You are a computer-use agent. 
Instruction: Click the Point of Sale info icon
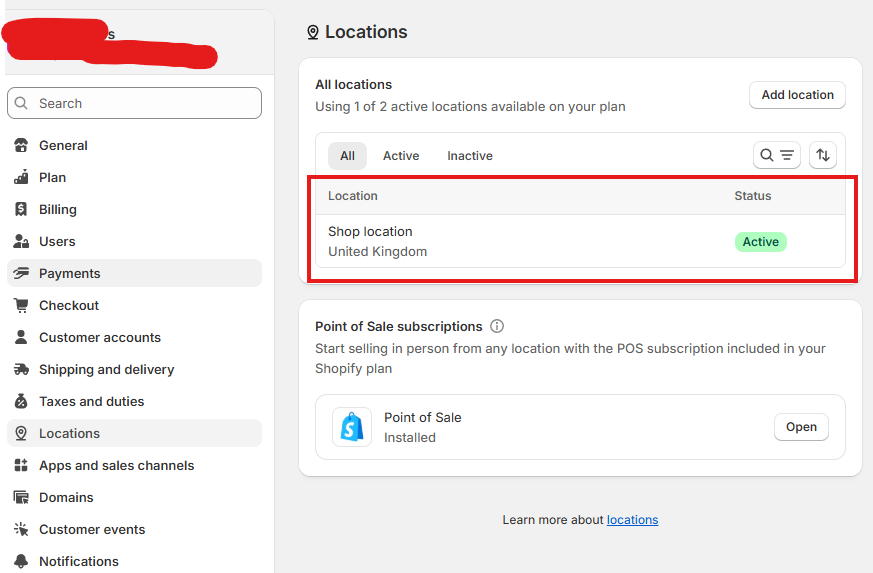[497, 326]
